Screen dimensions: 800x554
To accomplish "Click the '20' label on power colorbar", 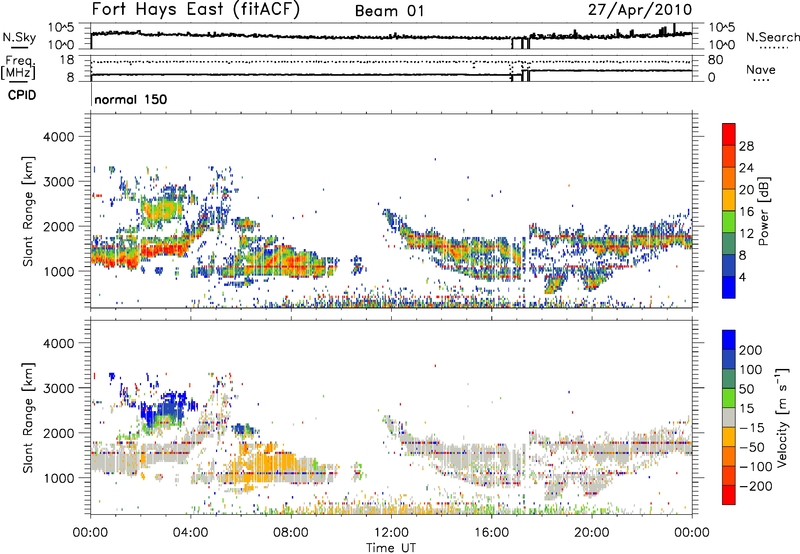I will pyautogui.click(x=746, y=190).
